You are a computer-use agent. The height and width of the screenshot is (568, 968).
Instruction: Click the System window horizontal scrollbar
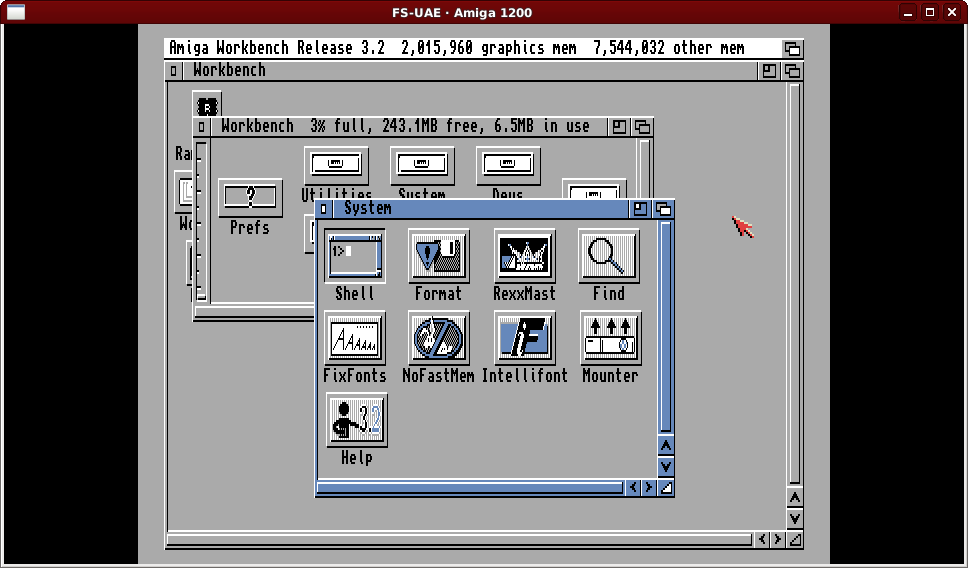coord(470,488)
